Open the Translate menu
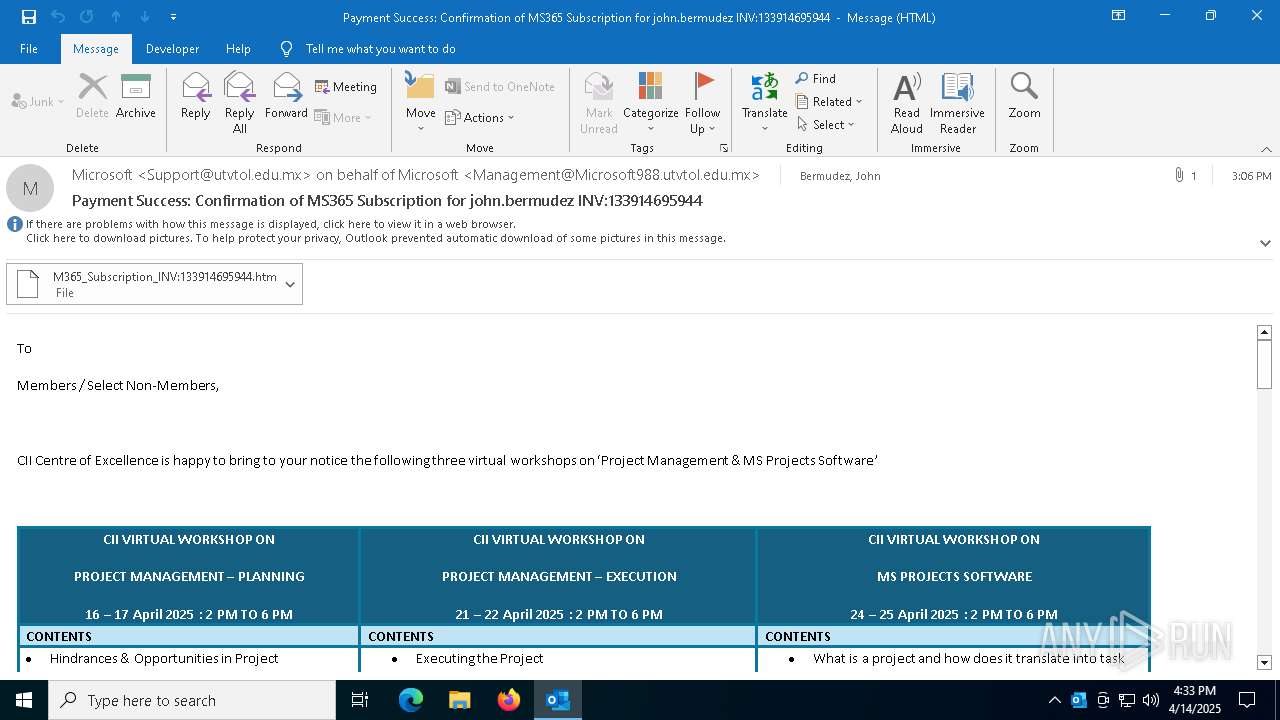This screenshot has height=720, width=1280. tap(765, 103)
